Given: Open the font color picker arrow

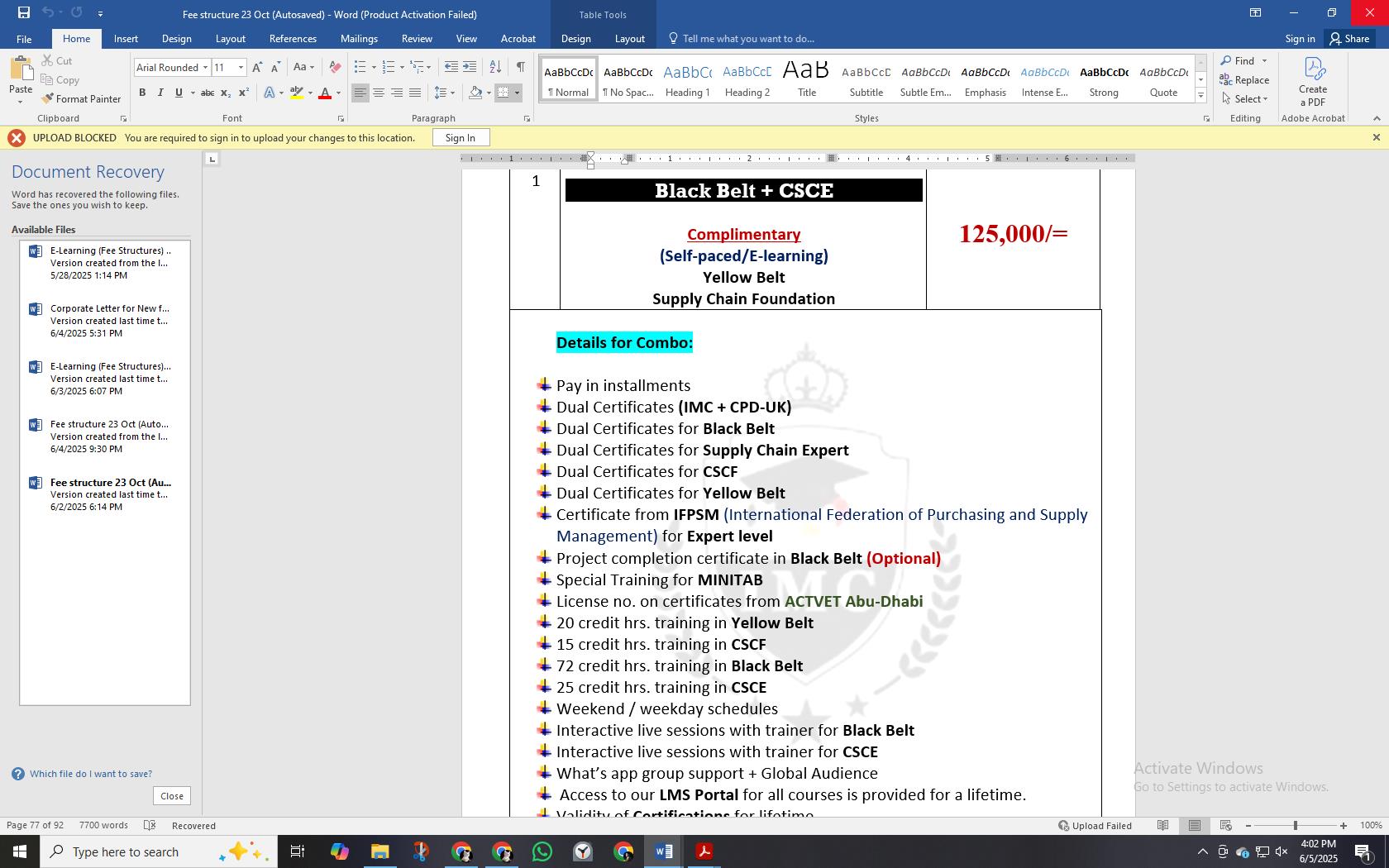Looking at the screenshot, I should coord(338,93).
